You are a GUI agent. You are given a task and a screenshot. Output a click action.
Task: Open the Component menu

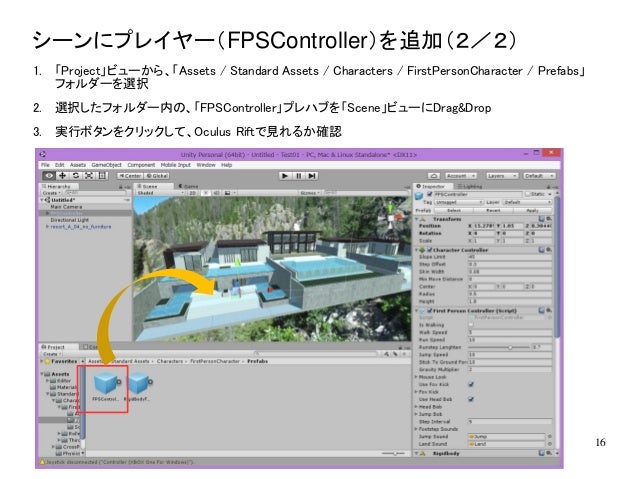141,165
